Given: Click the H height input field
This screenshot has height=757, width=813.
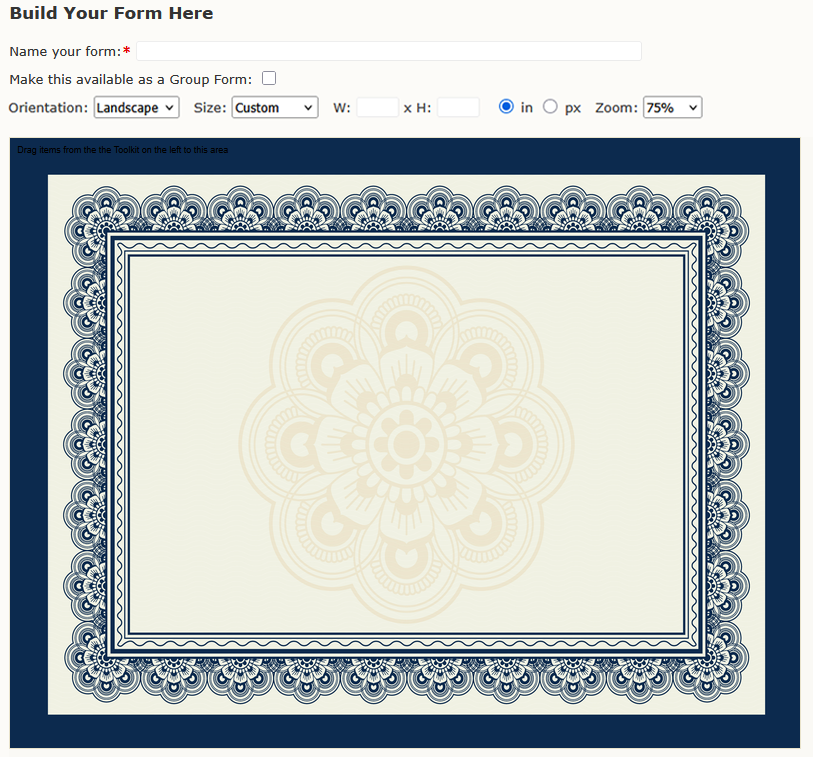Looking at the screenshot, I should pos(458,107).
